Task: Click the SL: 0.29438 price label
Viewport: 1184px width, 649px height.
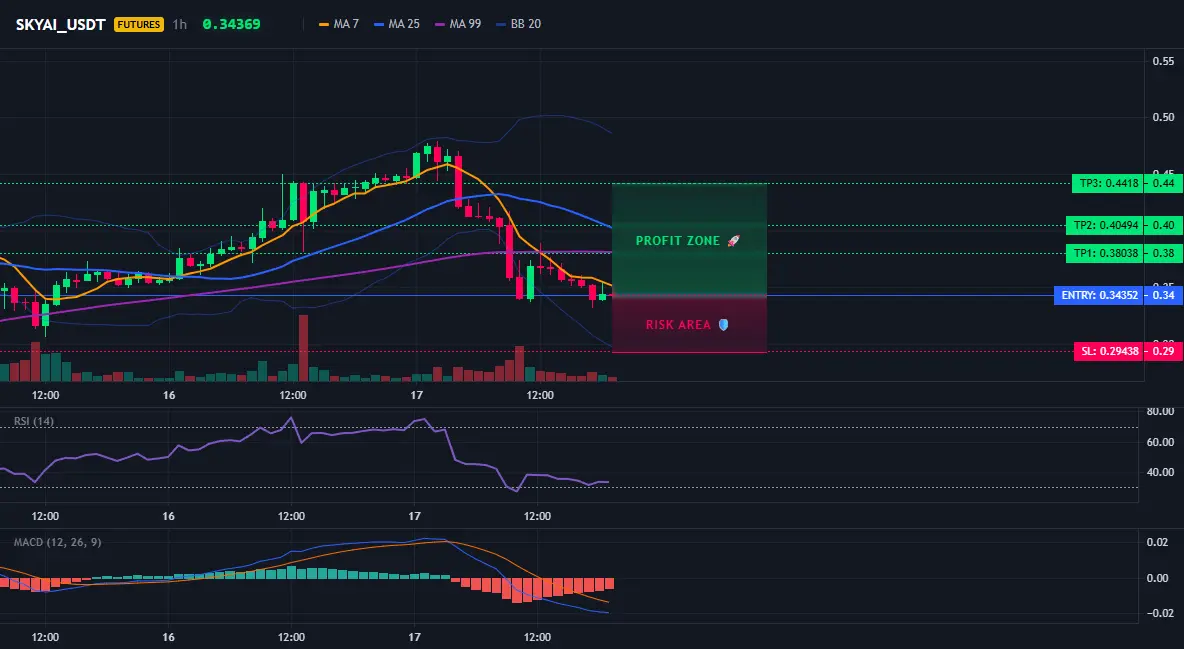Action: 1109,351
